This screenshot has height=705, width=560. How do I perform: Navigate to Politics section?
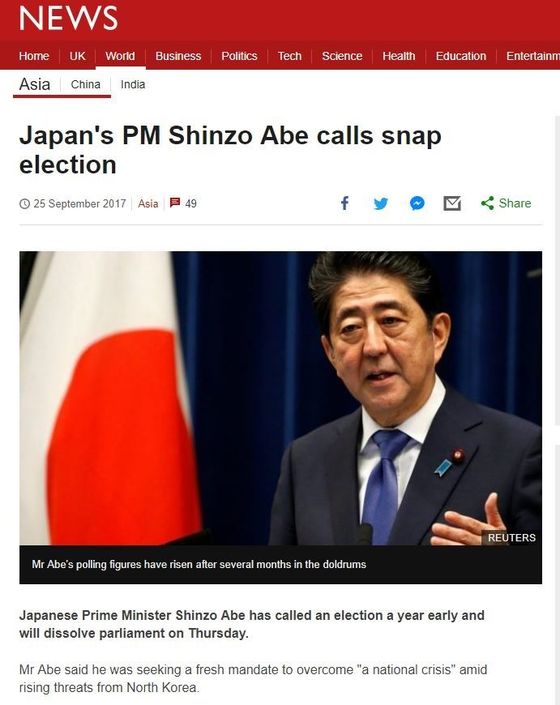point(239,56)
